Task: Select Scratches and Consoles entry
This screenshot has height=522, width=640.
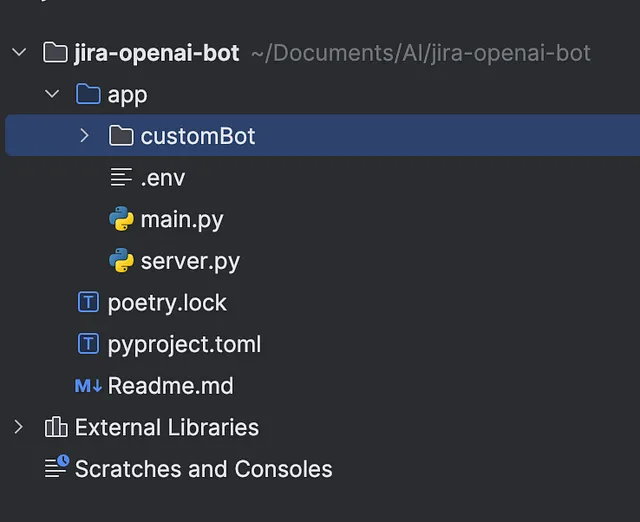Action: 204,469
